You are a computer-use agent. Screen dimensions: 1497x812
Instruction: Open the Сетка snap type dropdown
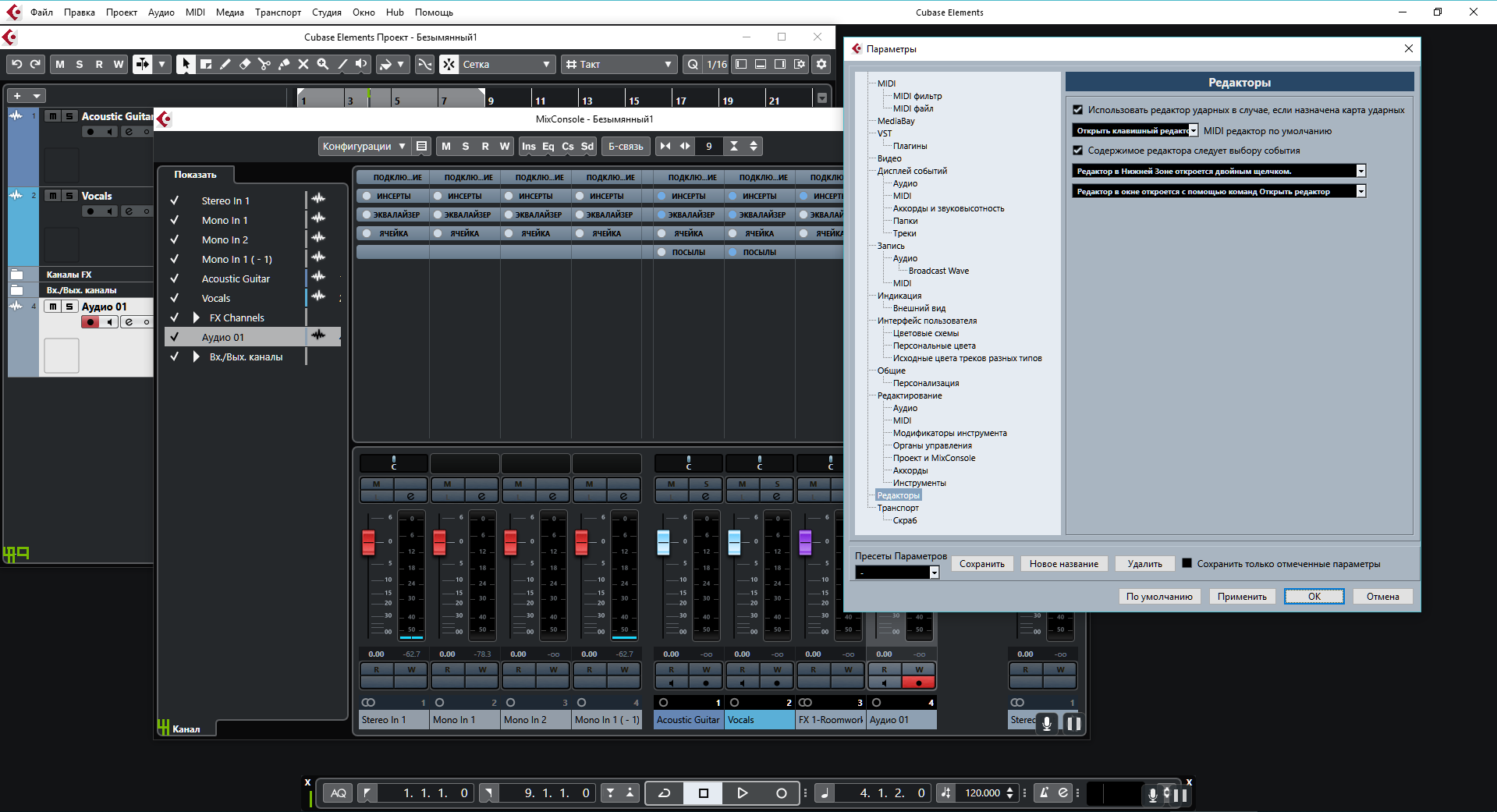(507, 64)
